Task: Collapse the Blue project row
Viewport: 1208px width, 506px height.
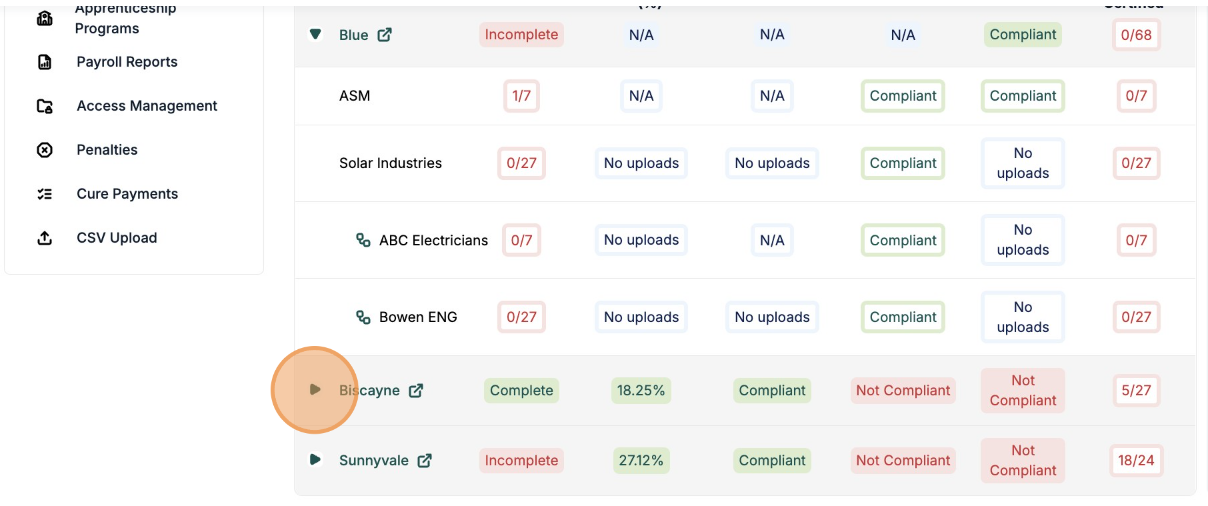Action: pyautogui.click(x=316, y=34)
